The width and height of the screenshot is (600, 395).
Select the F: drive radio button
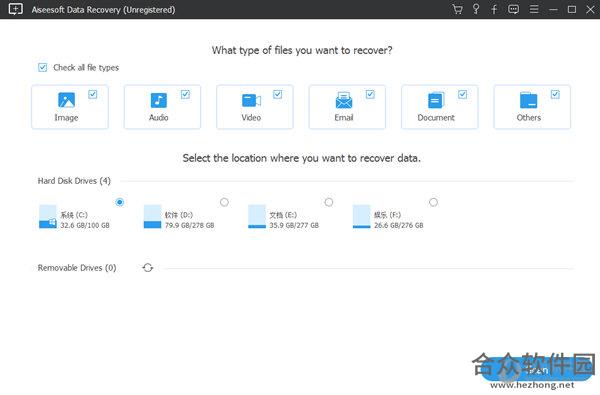433,202
